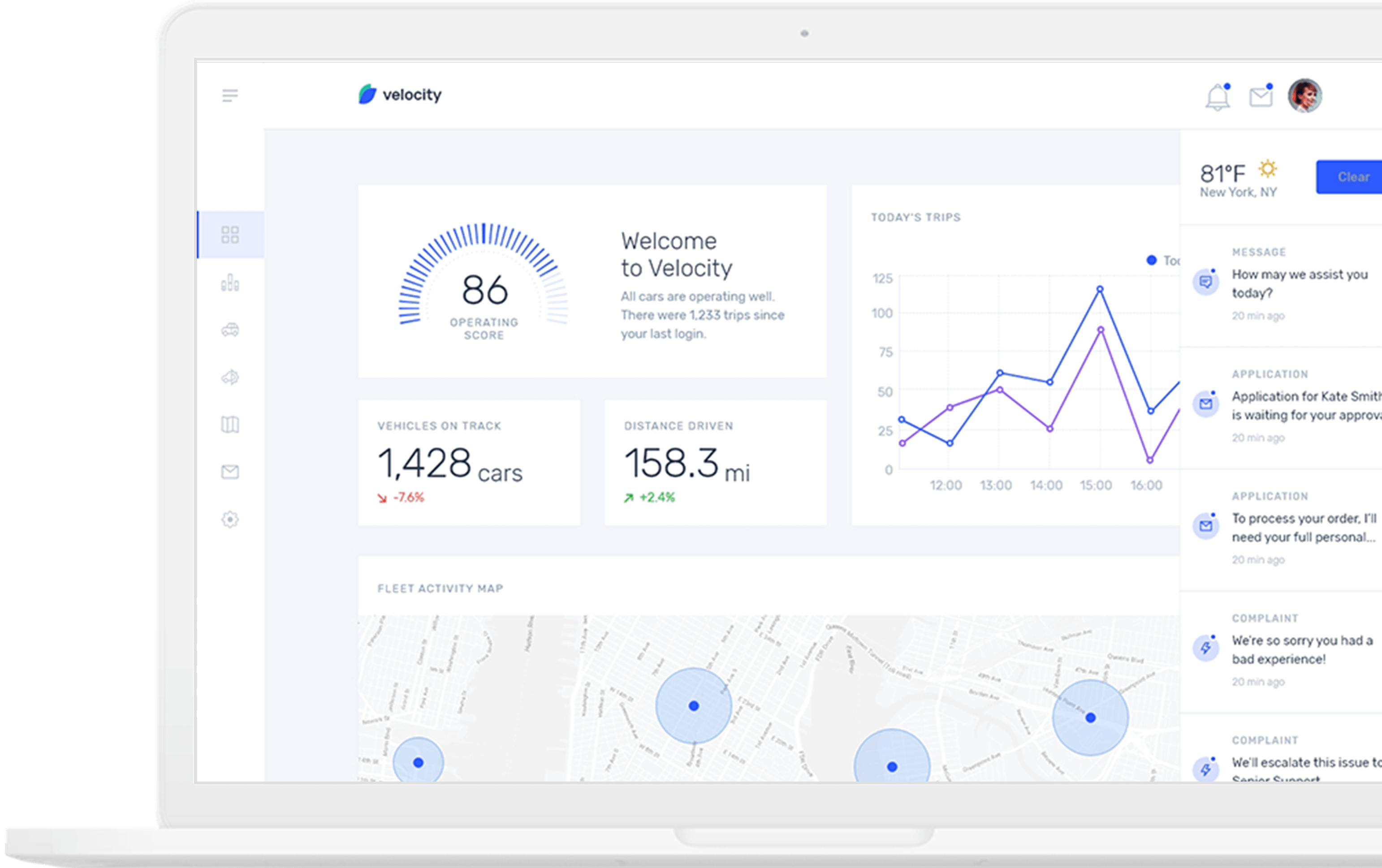Open the map sidebar icon
Viewport: 1382px width, 868px height.
[230, 425]
